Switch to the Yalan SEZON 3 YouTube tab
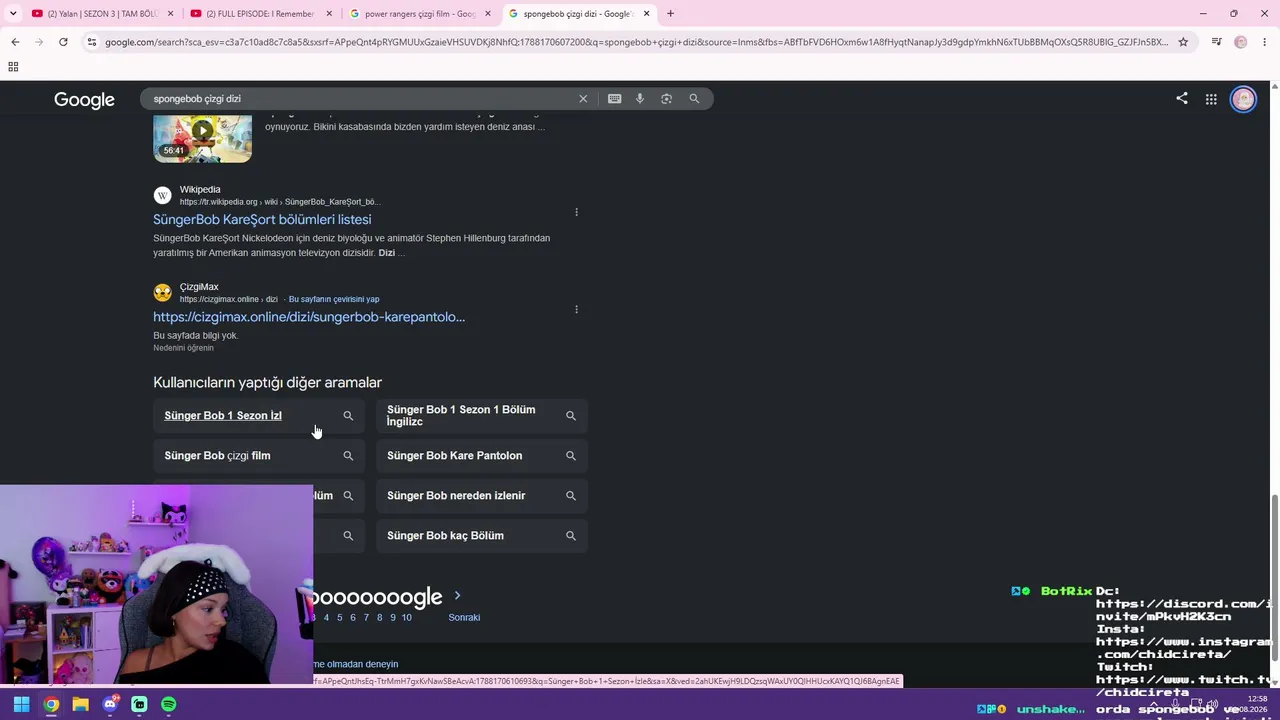This screenshot has height=720, width=1280. point(102,14)
